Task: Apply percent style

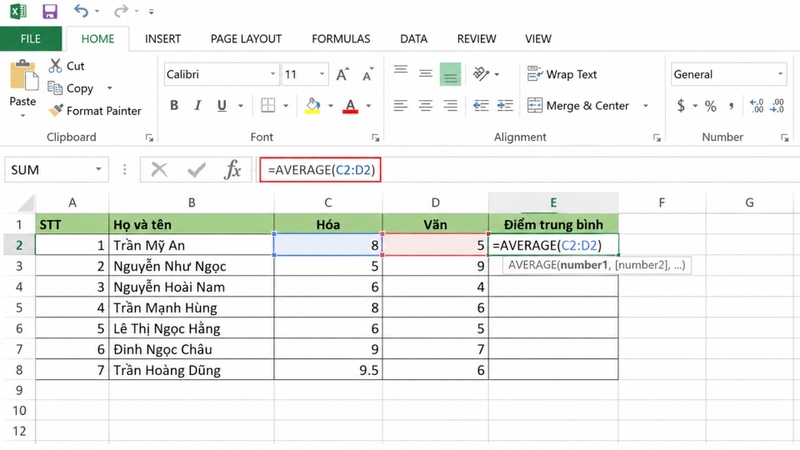Action: coord(710,106)
